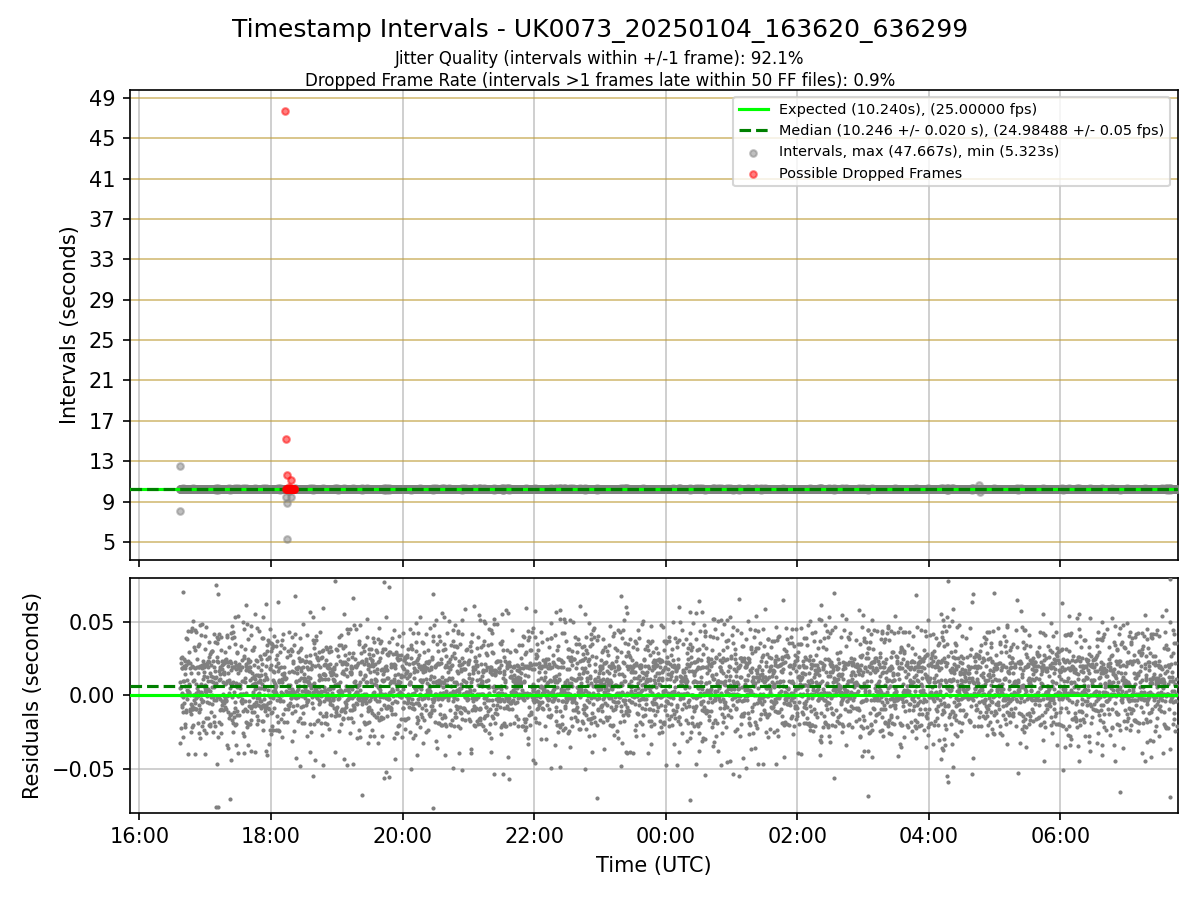Click the x-axis tick label 04:00
This screenshot has width=1200, height=900.
coord(929,835)
